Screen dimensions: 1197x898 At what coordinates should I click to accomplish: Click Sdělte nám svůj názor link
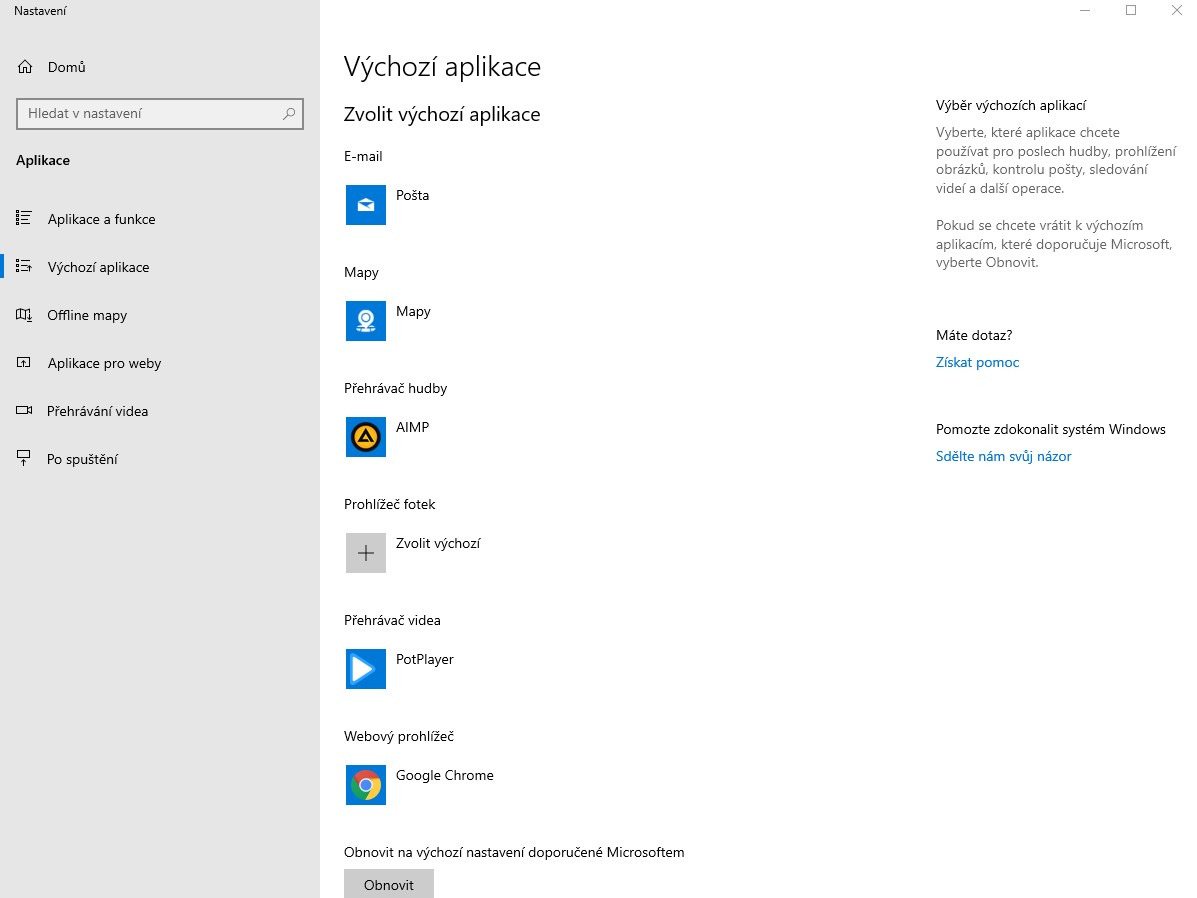(1003, 456)
